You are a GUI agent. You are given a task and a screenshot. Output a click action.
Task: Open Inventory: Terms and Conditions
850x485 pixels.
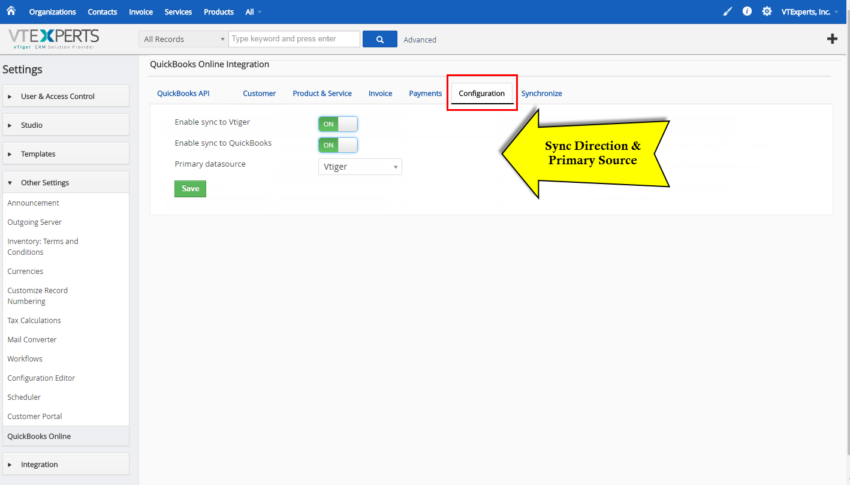tap(43, 247)
